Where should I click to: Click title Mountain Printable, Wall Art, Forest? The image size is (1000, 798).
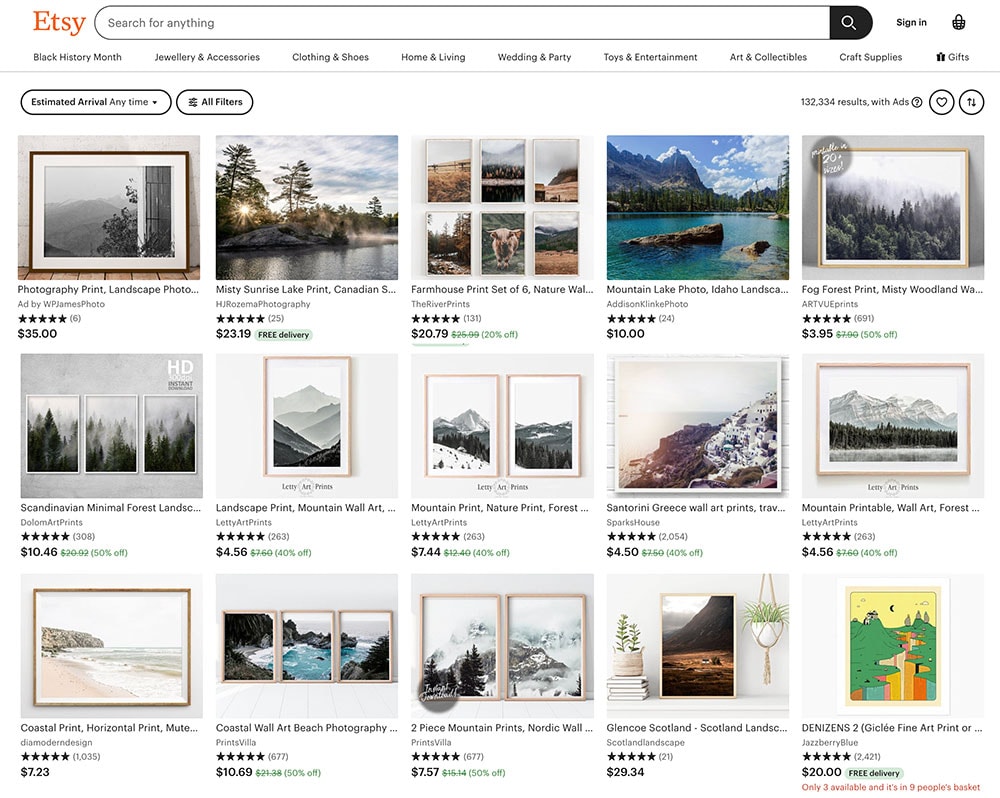pos(890,508)
